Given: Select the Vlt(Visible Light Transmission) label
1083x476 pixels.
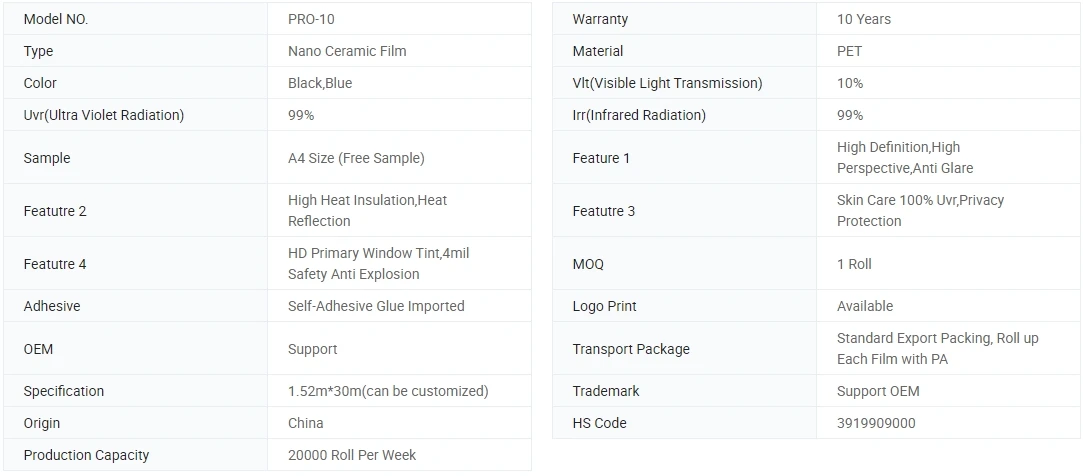Looking at the screenshot, I should coord(667,83).
